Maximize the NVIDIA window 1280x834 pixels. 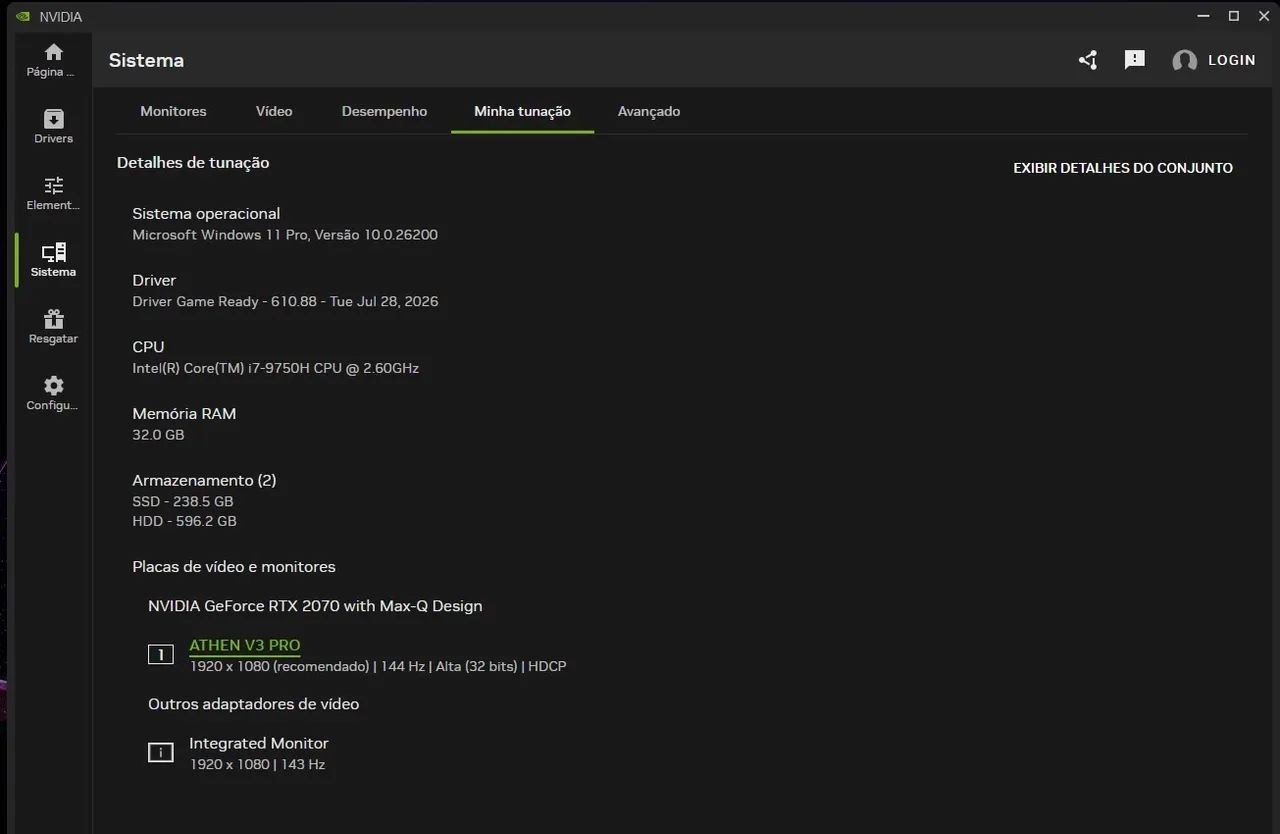tap(1234, 16)
